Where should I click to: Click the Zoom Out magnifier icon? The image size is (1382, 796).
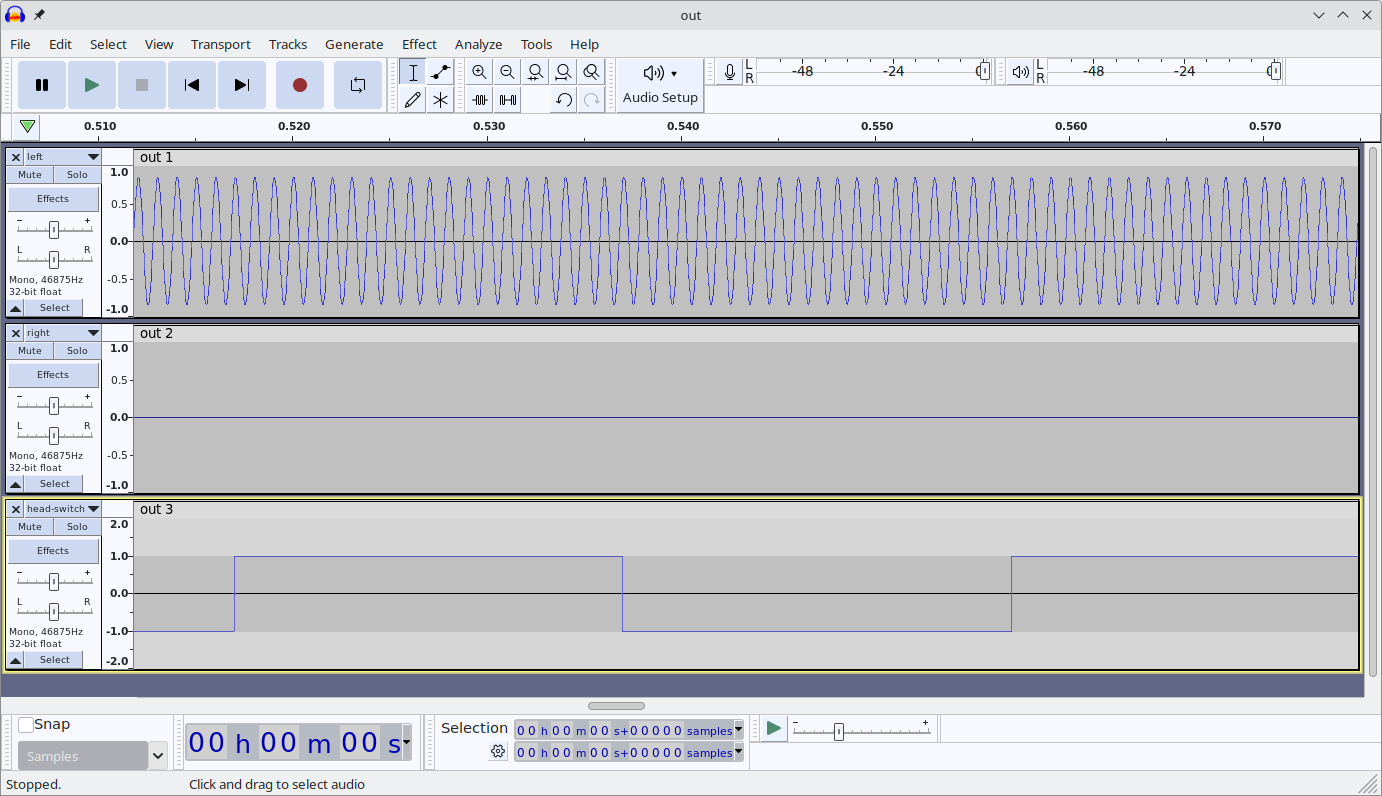coord(508,72)
